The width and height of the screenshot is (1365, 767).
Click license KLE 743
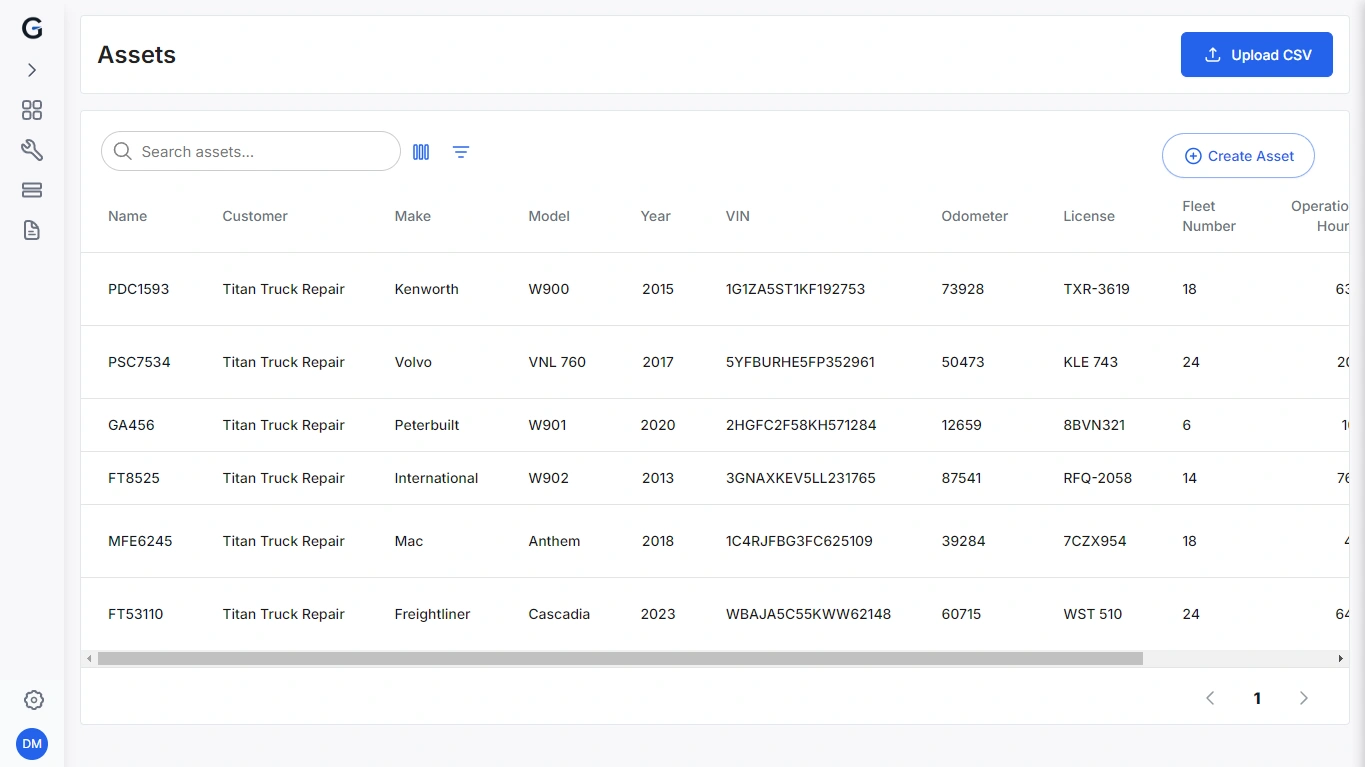(1090, 362)
